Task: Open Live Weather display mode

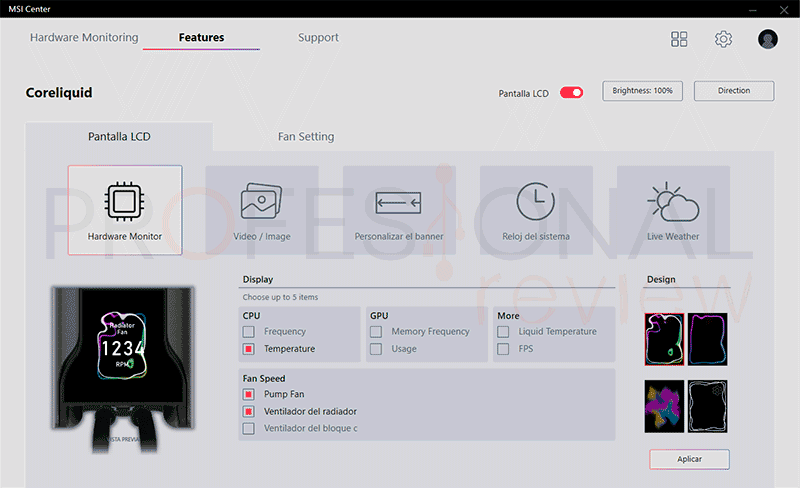Action: pyautogui.click(x=673, y=210)
